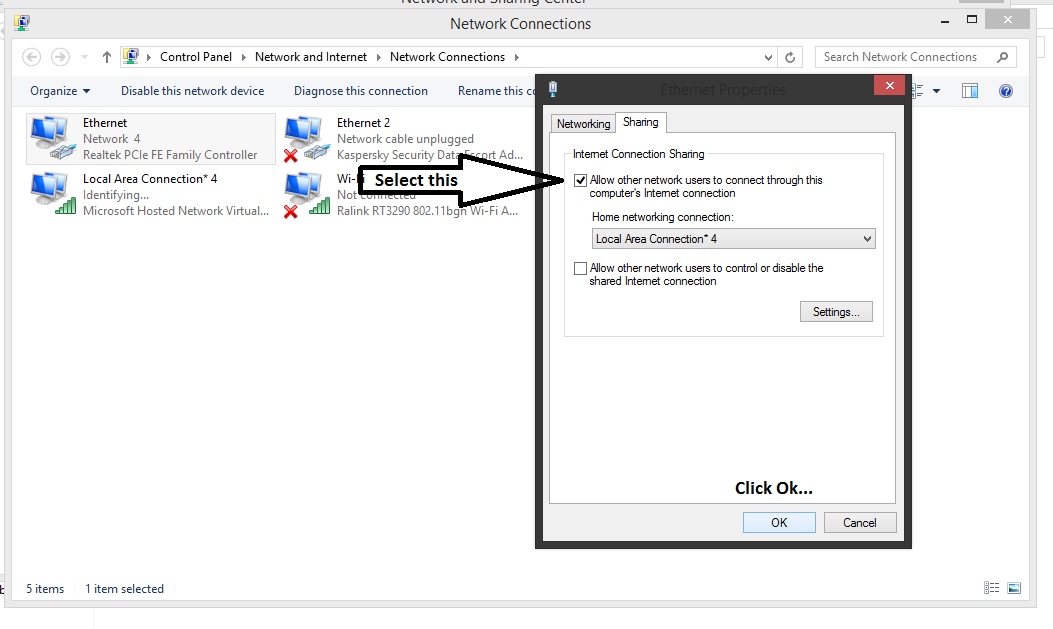Viewport: 1053px width, 629px height.
Task: Click the Realtek PCIe FE Family Controller text
Action: click(x=170, y=154)
